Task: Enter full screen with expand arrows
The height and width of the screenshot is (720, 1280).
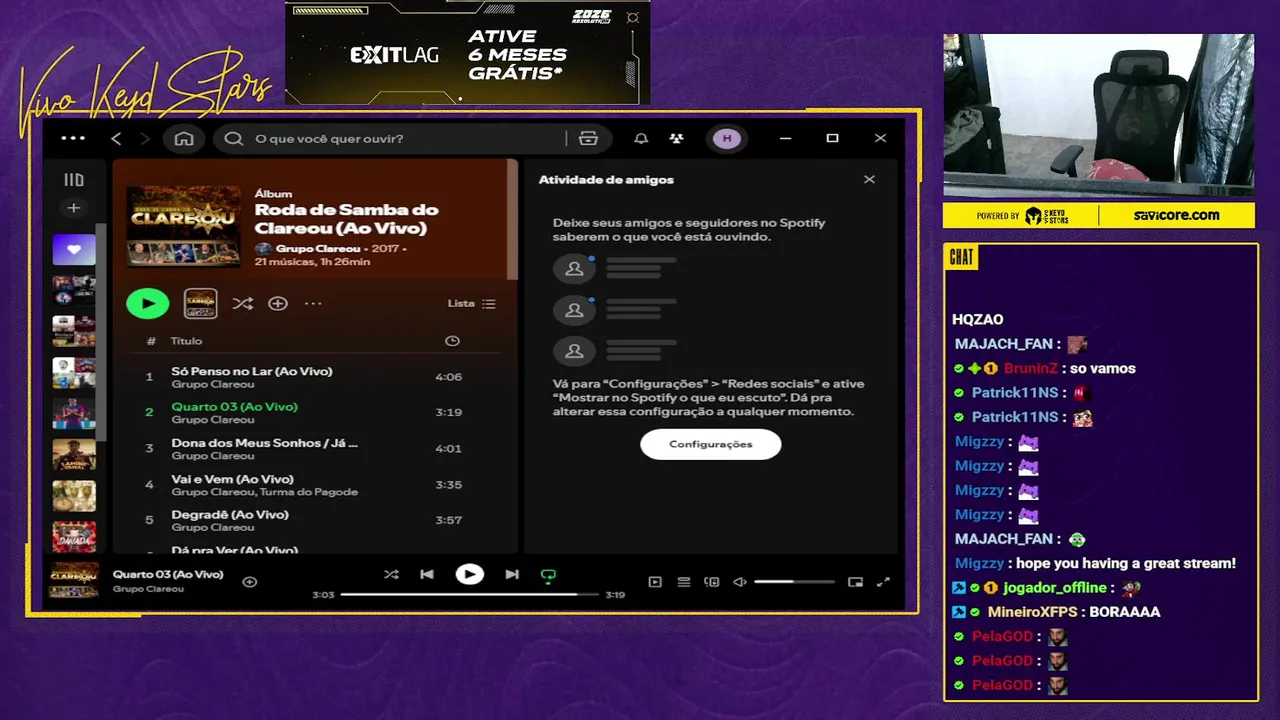Action: 883,581
